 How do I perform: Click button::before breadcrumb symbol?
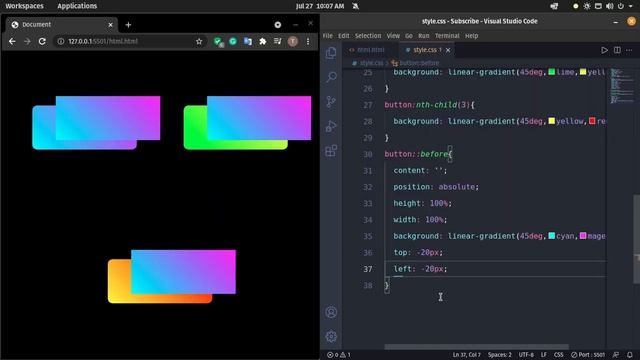419,63
